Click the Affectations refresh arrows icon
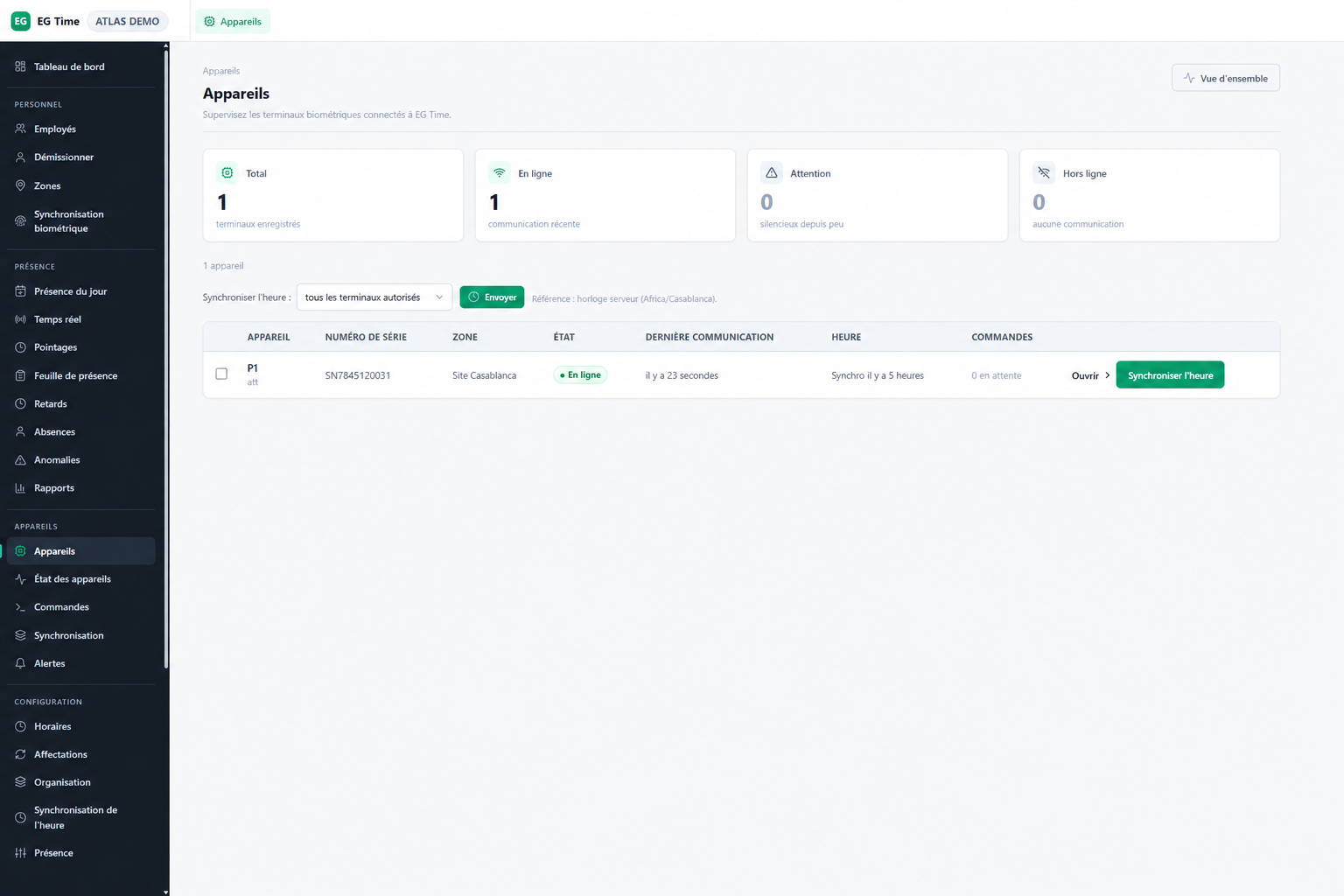 pos(20,754)
